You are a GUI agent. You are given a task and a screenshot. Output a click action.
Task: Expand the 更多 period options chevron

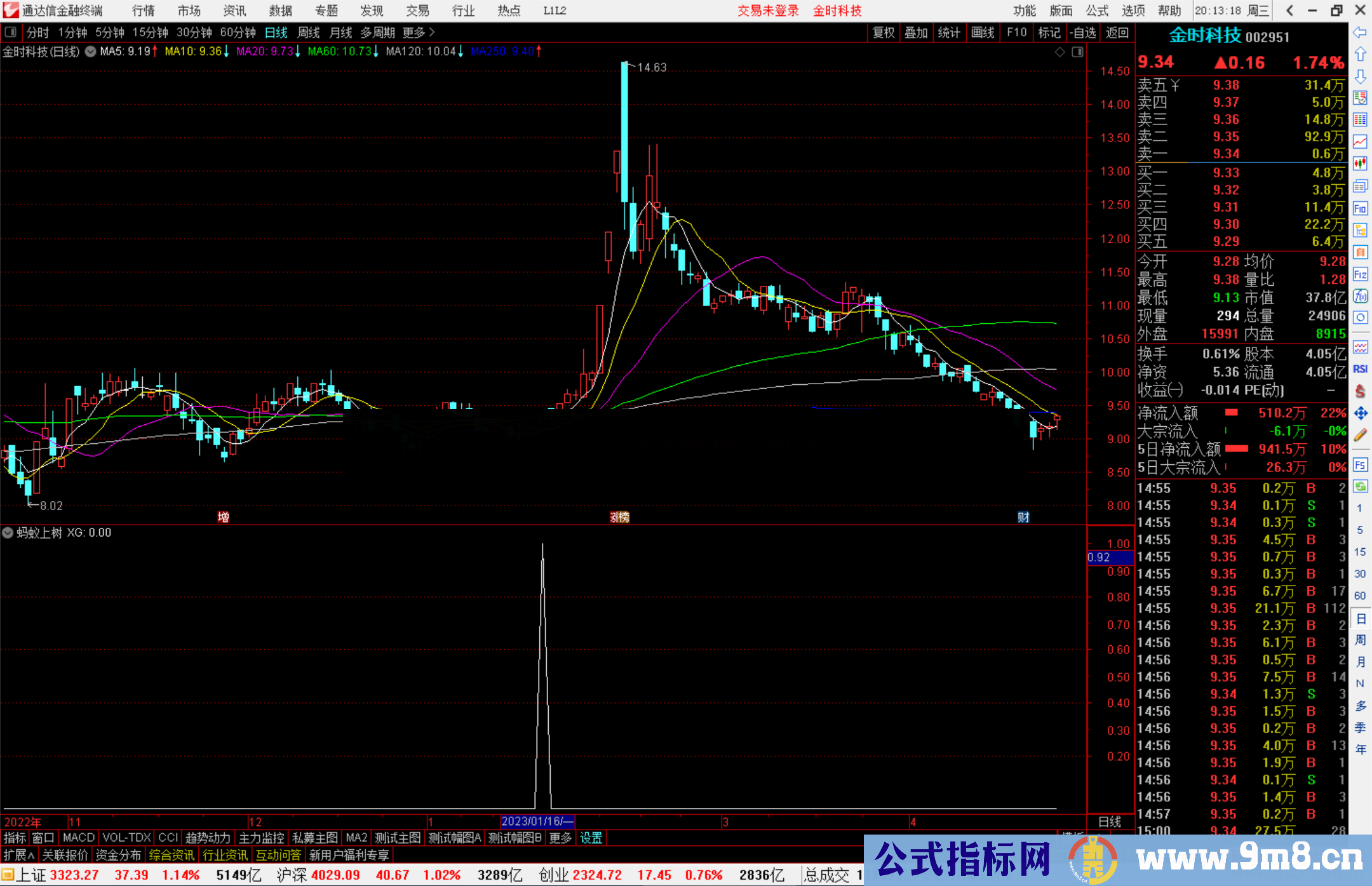(x=432, y=32)
